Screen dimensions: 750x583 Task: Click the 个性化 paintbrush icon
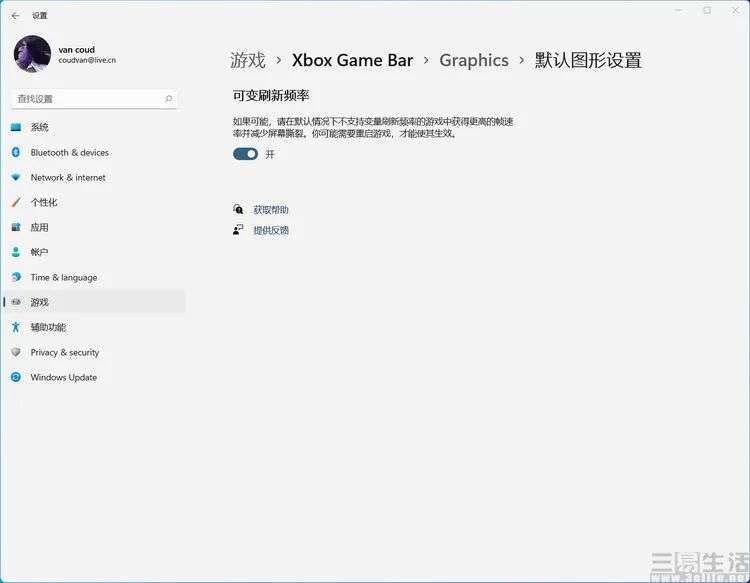pyautogui.click(x=16, y=202)
